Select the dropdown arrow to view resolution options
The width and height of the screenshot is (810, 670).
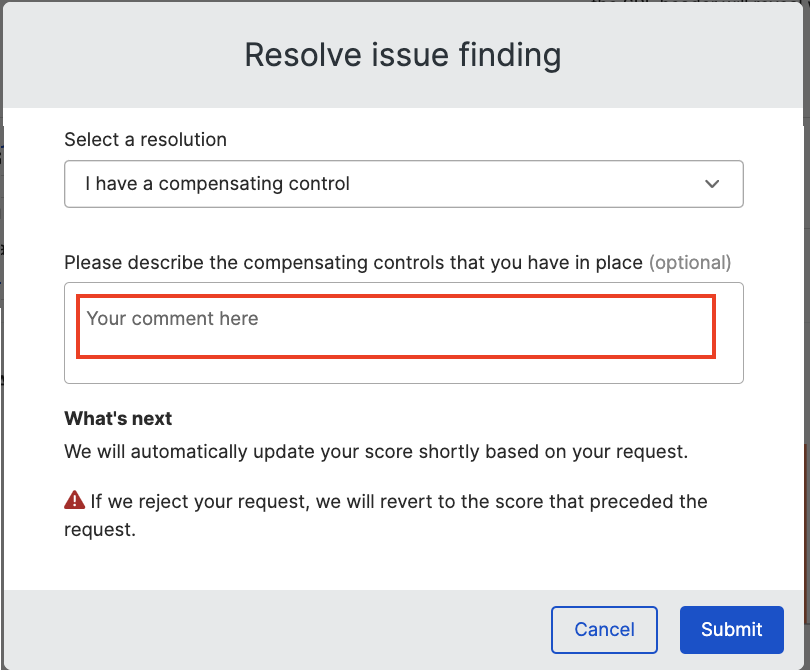712,184
